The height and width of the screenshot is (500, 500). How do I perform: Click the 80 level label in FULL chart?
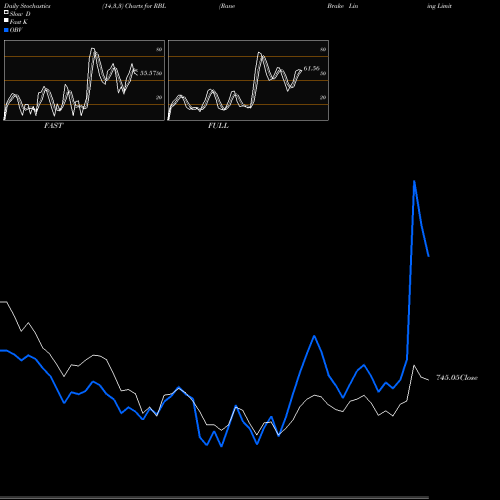coord(323,49)
